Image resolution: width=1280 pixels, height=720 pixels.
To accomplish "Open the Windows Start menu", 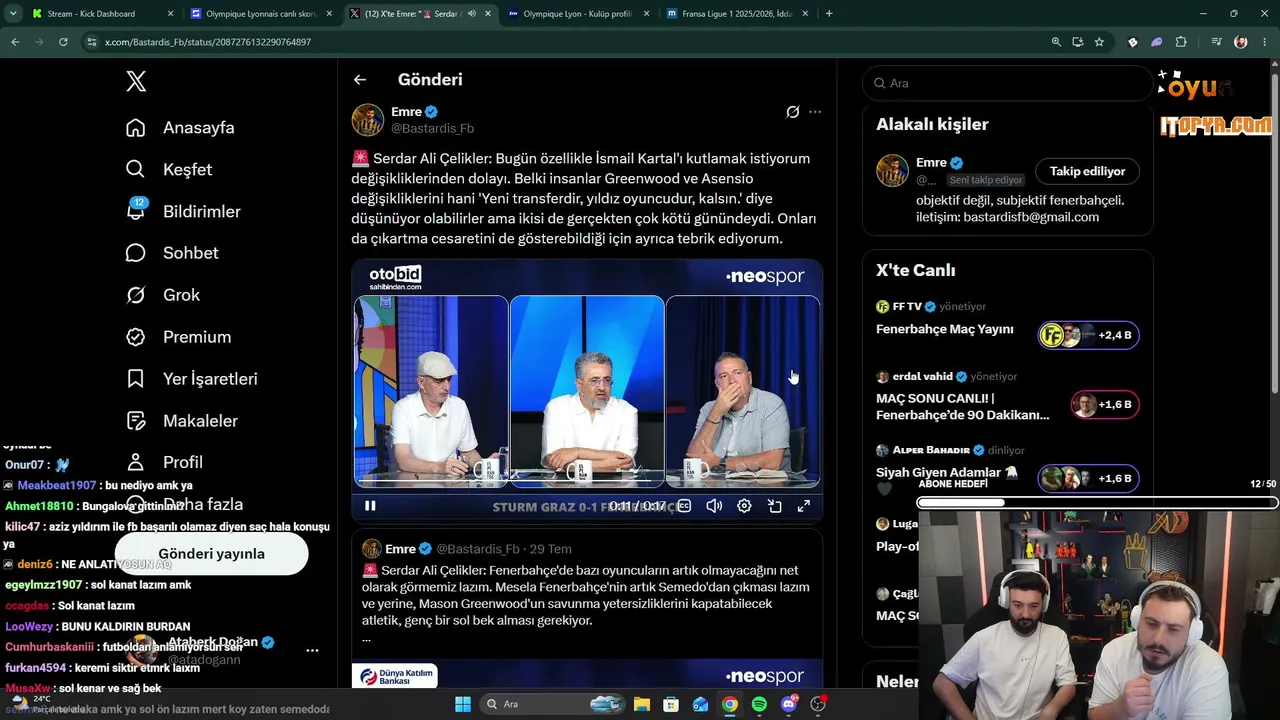I will coord(463,704).
